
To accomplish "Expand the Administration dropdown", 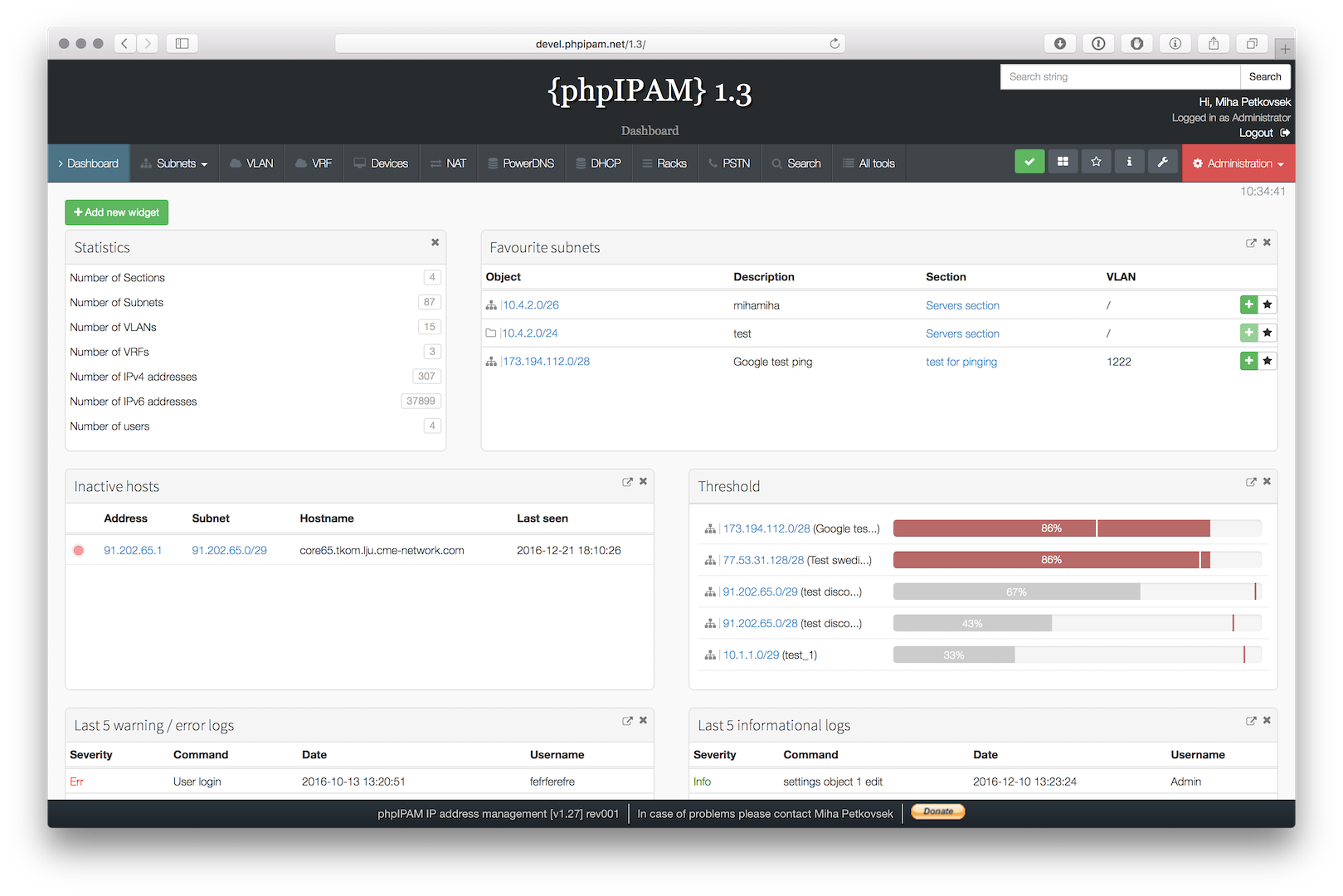I will (x=1238, y=163).
